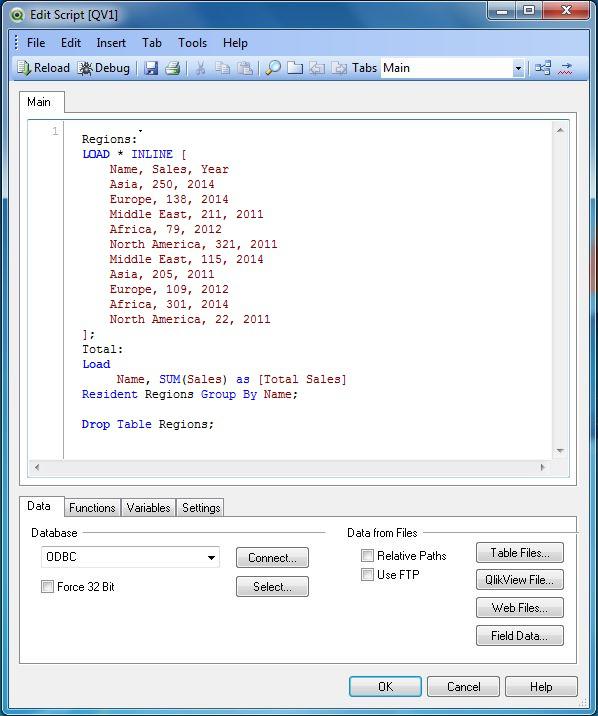
Task: Switch to the Variables tab
Action: click(148, 508)
